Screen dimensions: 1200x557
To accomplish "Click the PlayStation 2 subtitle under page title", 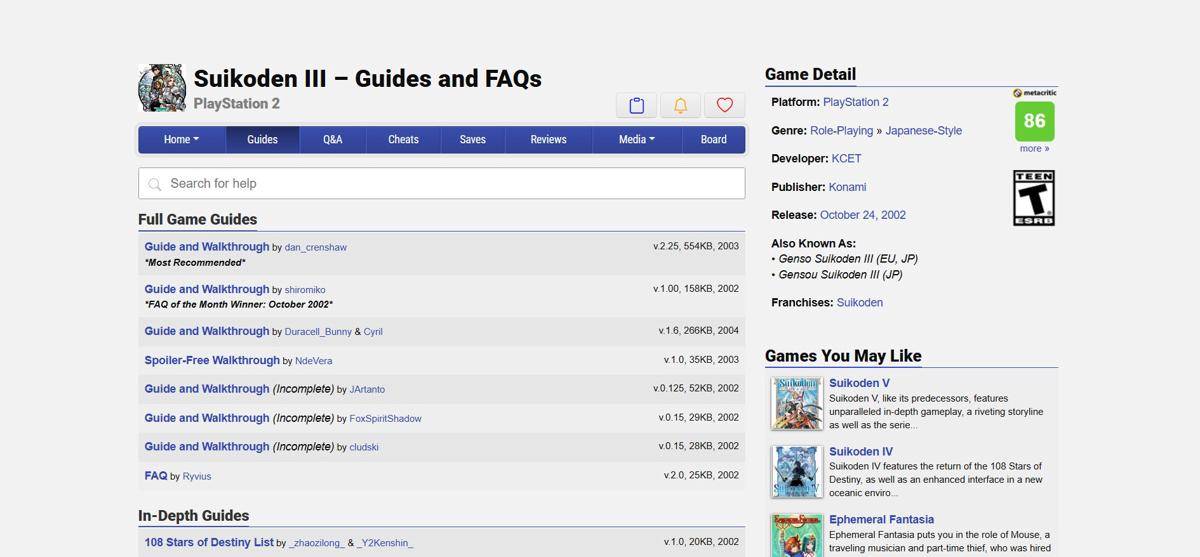I will pos(237,104).
